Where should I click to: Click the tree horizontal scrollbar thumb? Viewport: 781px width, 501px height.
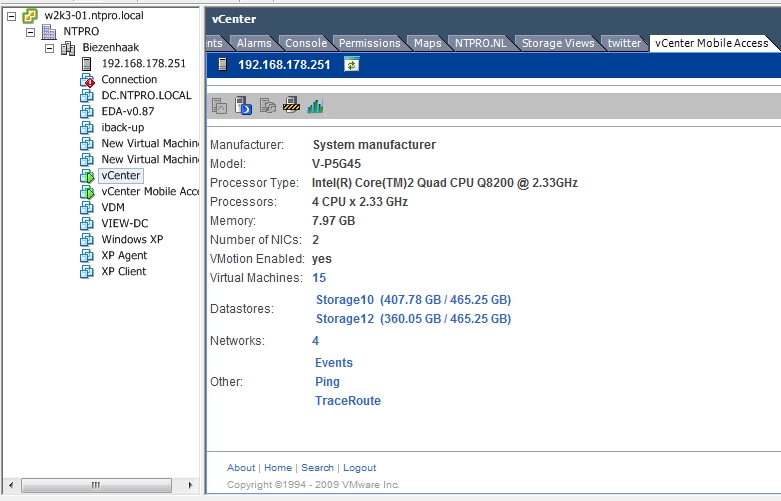96,485
